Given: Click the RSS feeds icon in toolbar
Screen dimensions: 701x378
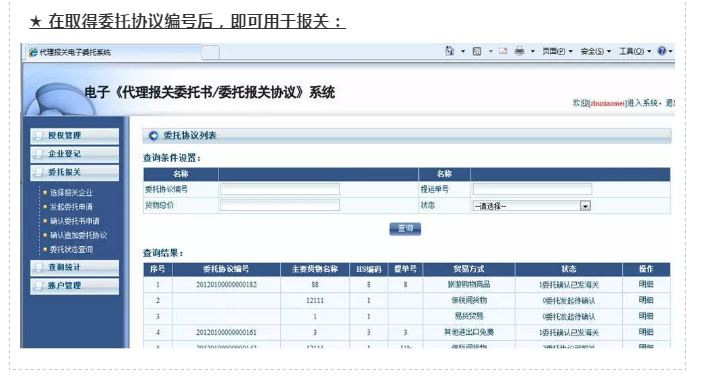Looking at the screenshot, I should click(477, 51).
